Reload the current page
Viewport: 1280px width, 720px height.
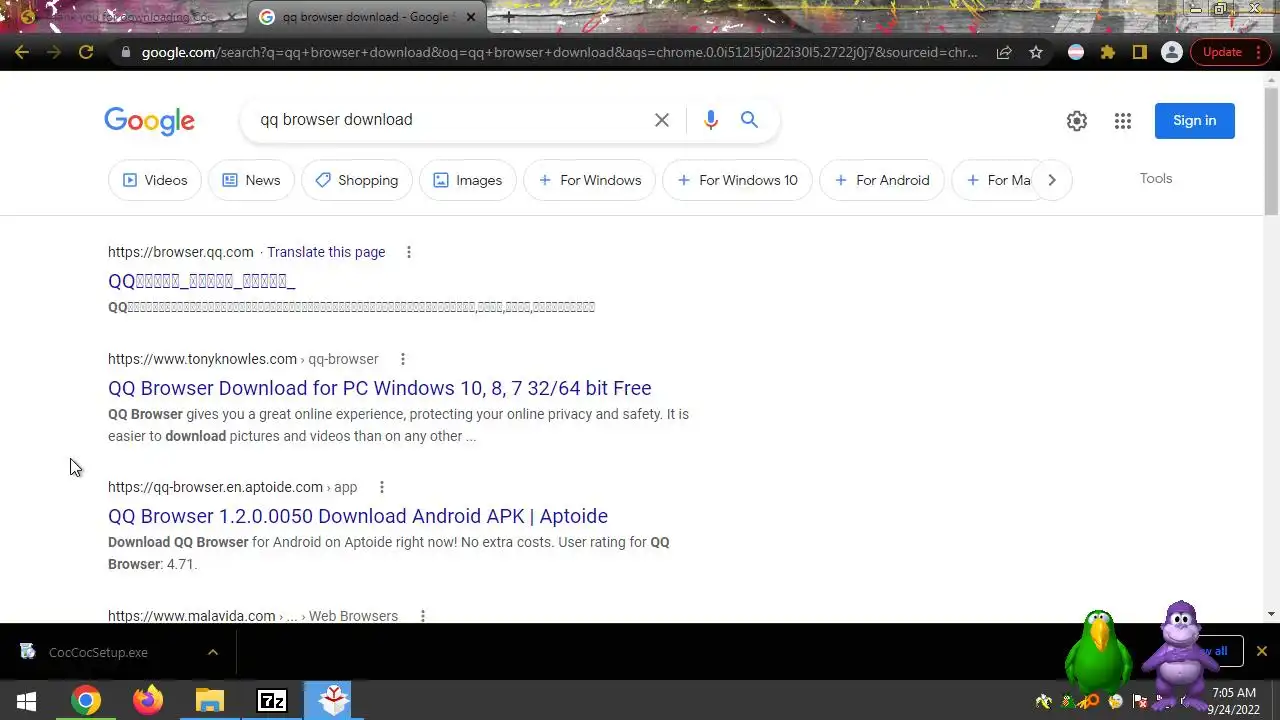(86, 52)
